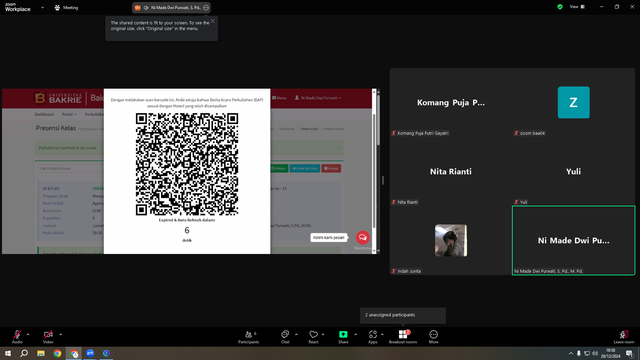Viewport: 640px width, 360px height.
Task: Open audio options arrow next to Audio
Action: click(x=28, y=334)
